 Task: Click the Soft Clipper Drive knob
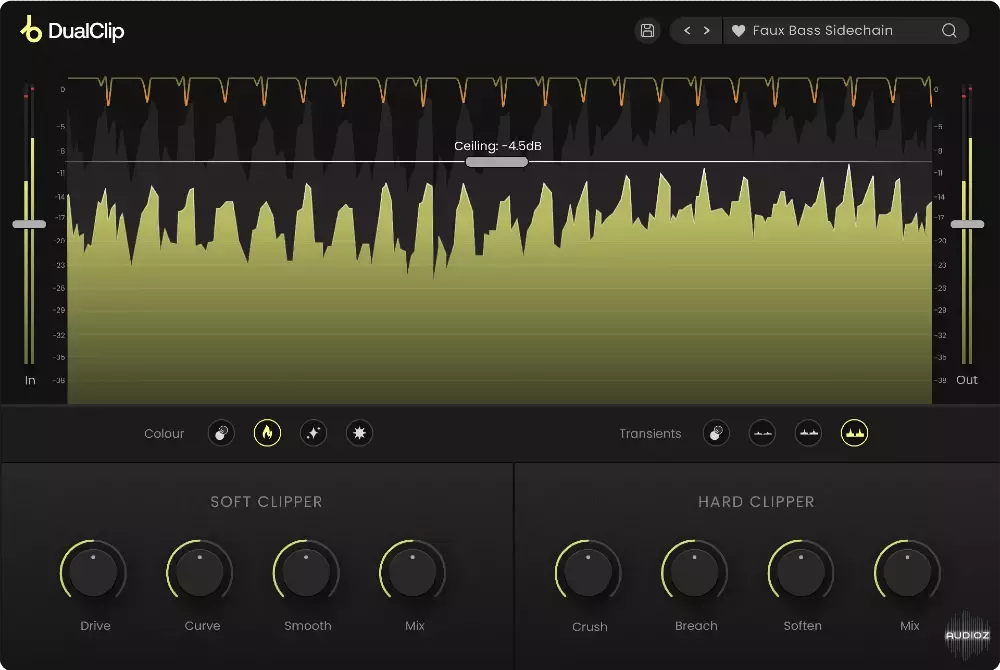(93, 572)
